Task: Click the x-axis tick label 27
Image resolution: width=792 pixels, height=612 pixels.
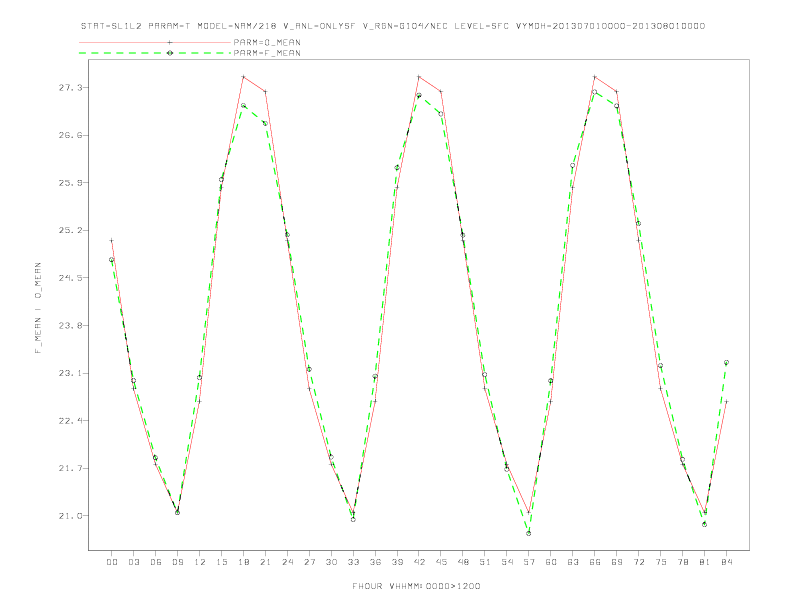Action: tap(310, 562)
